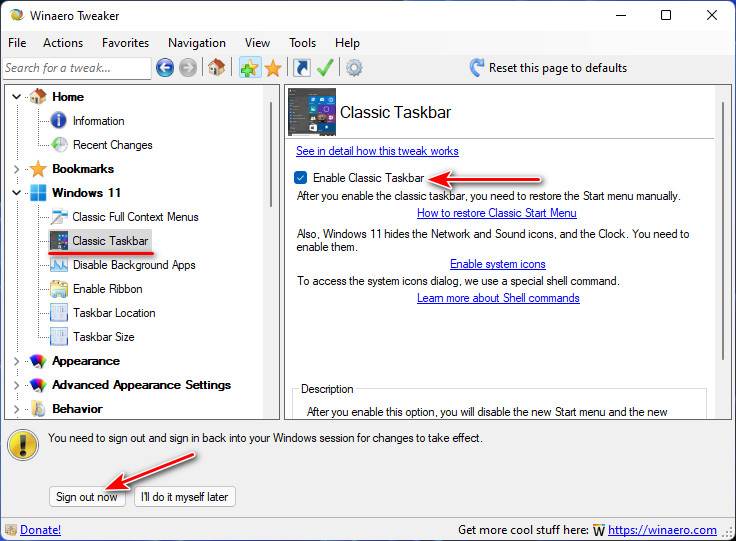736x541 pixels.
Task: Click the Reset page blue arrow icon
Action: pos(476,68)
